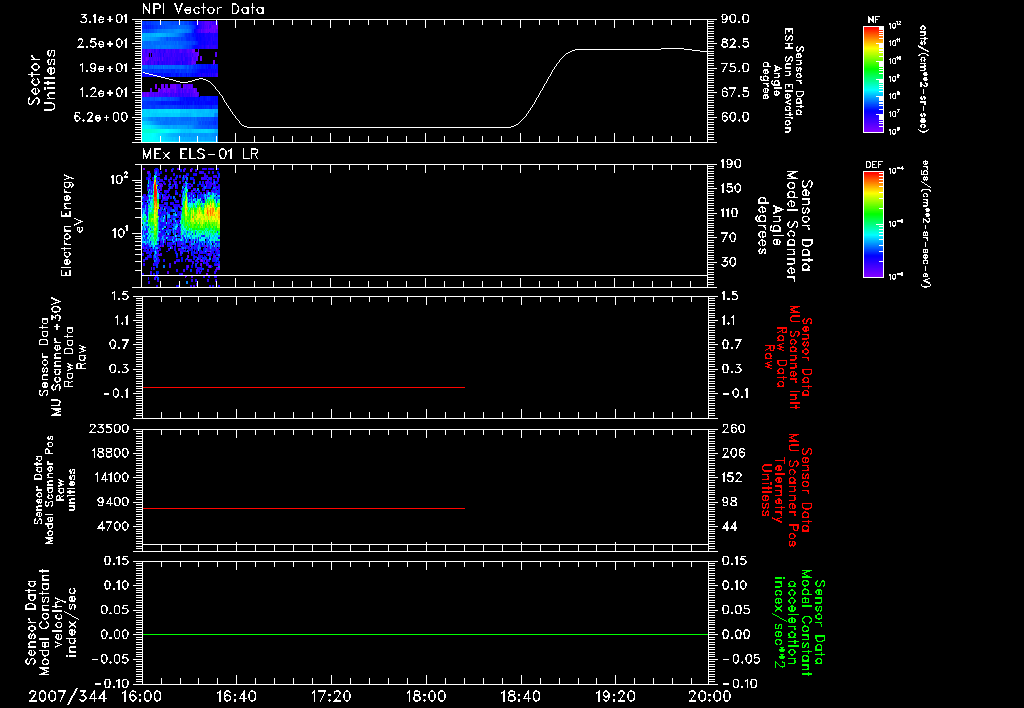Click the '9400' scanner position tick label
The width and height of the screenshot is (1024, 708).
tap(112, 502)
